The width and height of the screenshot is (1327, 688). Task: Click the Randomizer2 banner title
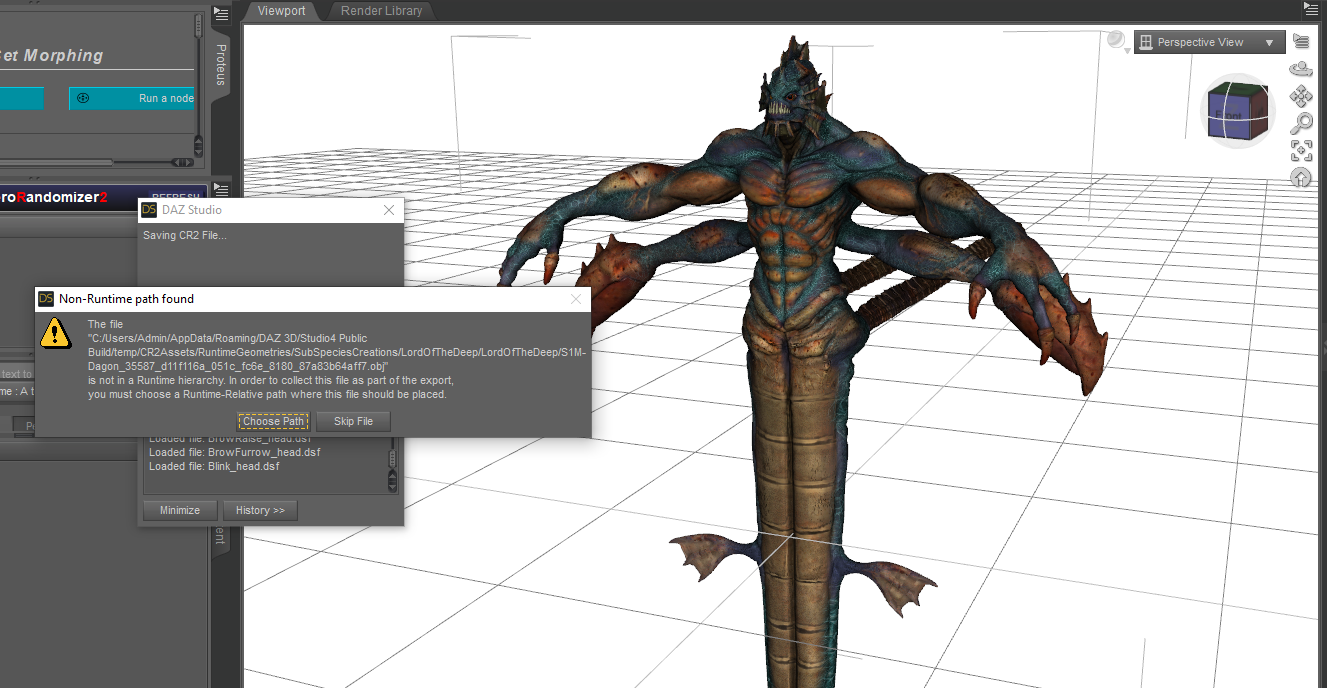click(x=54, y=198)
